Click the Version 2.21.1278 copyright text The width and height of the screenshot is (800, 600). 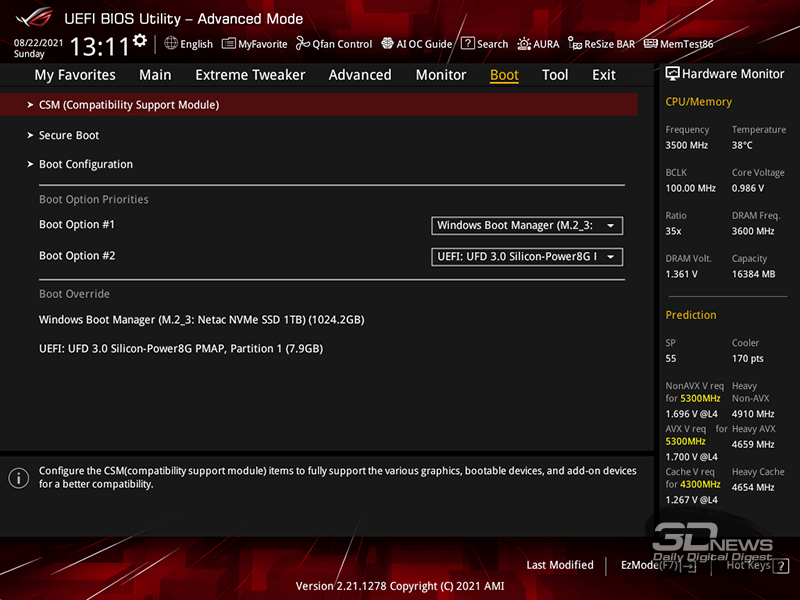(x=400, y=586)
